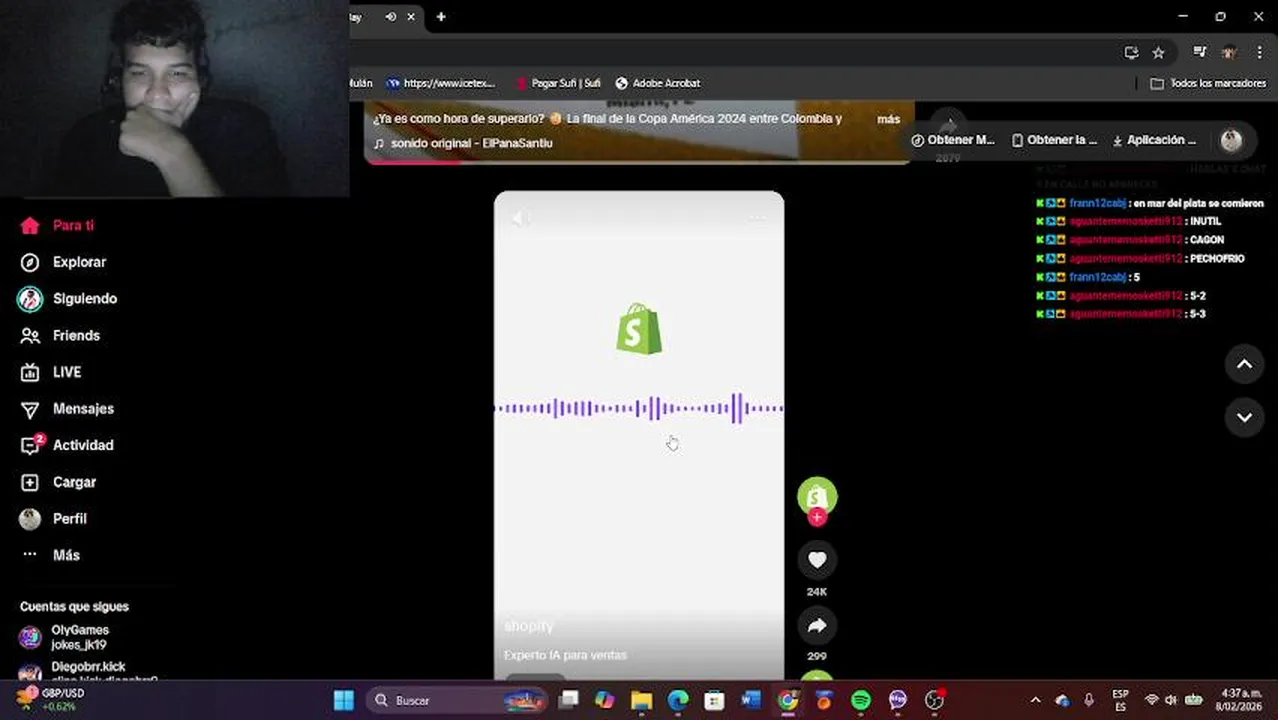Open Actividad notifications

pos(68,445)
